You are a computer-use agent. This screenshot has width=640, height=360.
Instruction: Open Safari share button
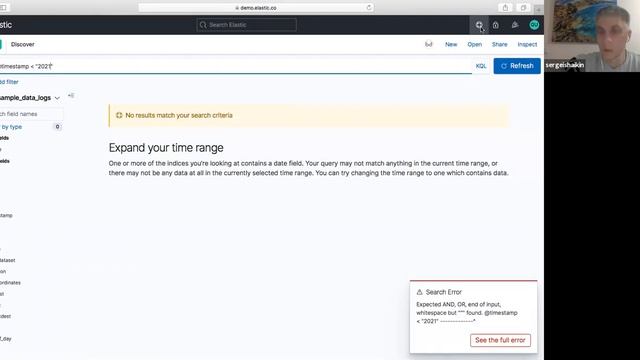click(505, 8)
